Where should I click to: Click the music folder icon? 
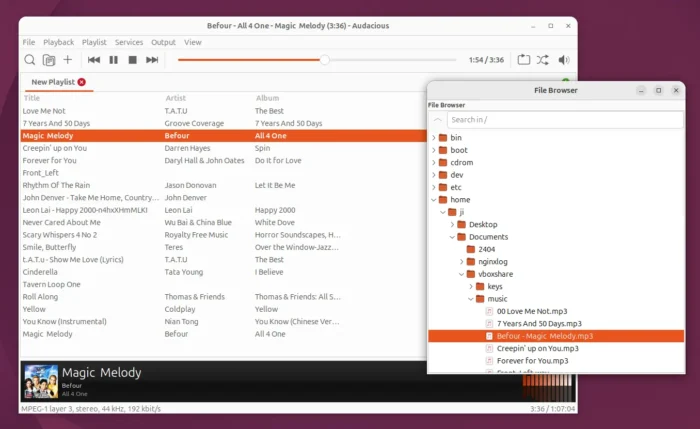click(480, 299)
